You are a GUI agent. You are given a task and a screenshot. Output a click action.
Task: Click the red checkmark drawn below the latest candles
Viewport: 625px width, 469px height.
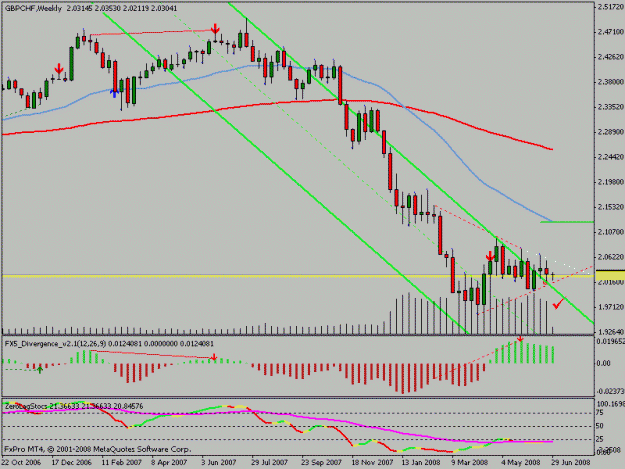pos(558,303)
